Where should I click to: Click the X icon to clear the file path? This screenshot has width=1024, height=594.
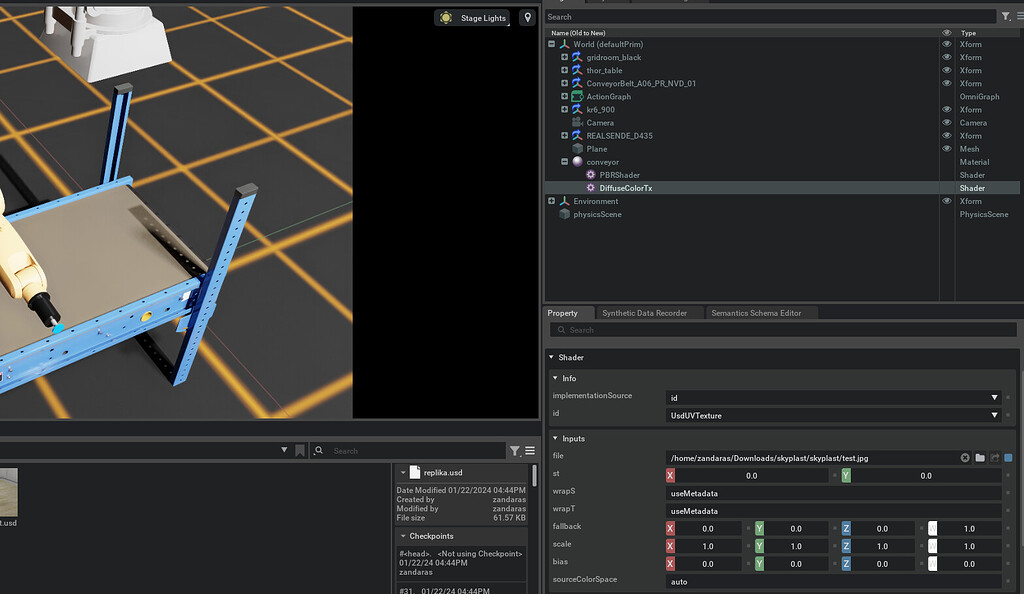coord(963,455)
